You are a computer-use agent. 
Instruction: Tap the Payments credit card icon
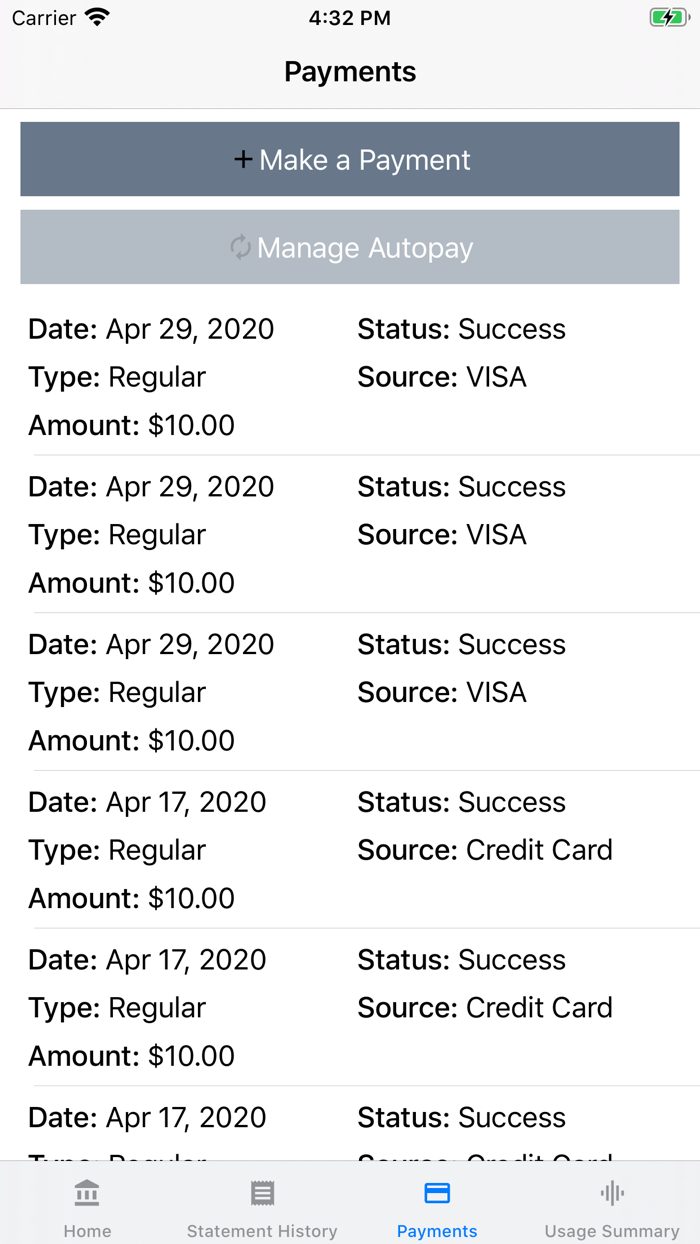437,1193
